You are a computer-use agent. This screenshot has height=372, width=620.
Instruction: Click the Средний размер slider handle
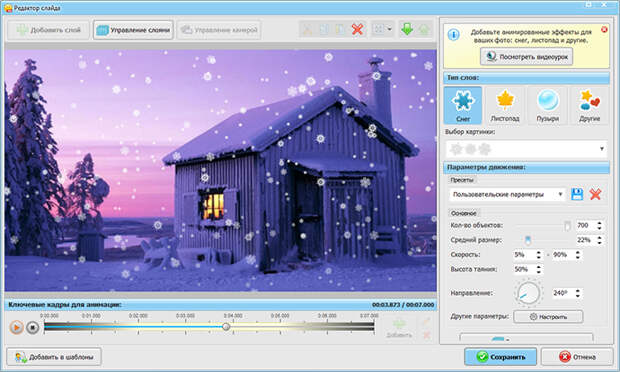[527, 240]
